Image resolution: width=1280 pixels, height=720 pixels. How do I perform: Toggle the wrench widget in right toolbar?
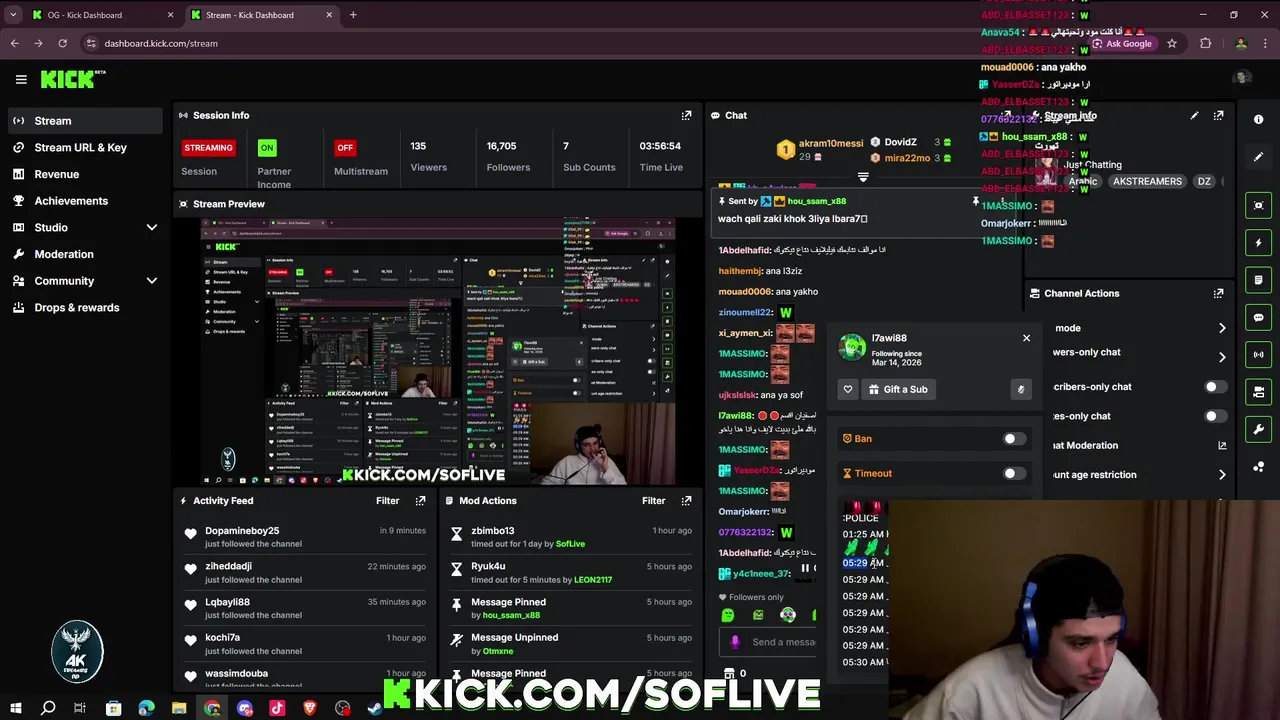1258,429
